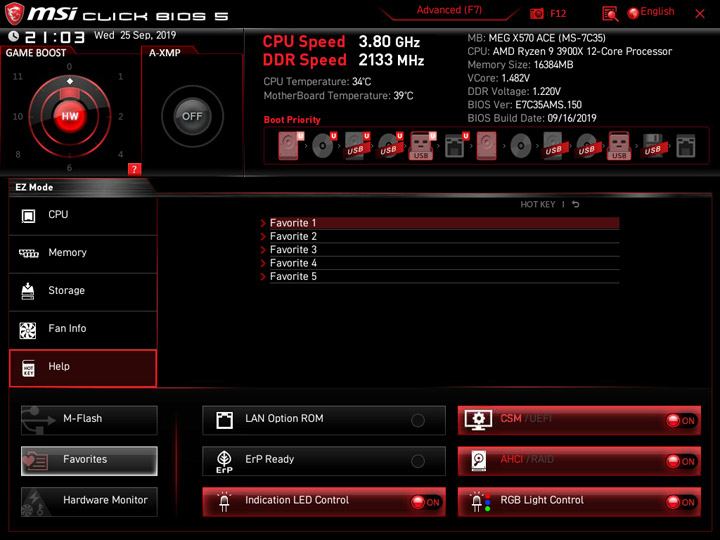Screen dimensions: 720x540
Task: Click the LAN Option ROM icon
Action: pos(224,420)
